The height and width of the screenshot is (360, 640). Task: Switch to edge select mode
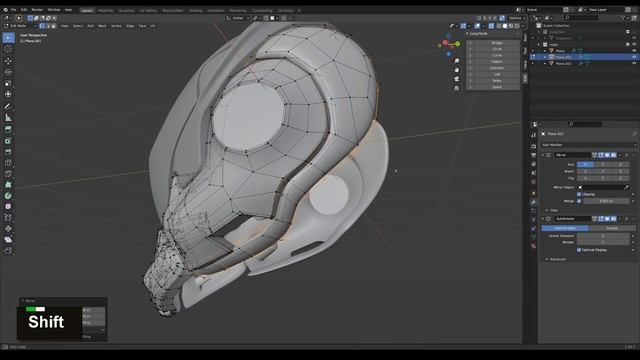[x=48, y=26]
